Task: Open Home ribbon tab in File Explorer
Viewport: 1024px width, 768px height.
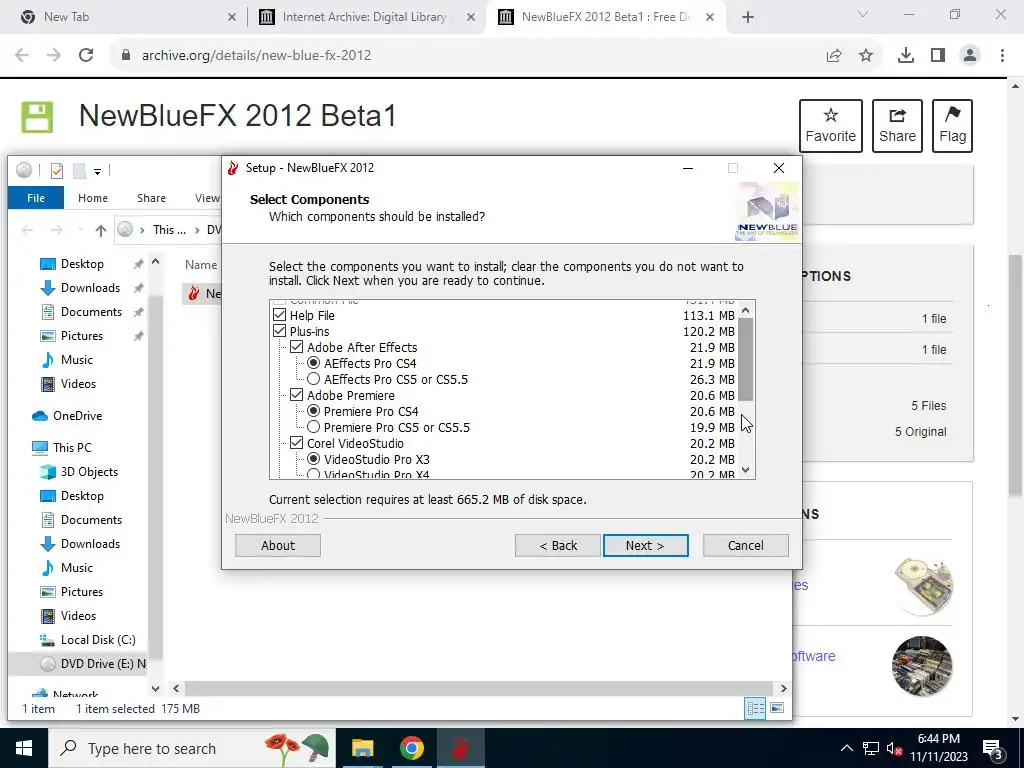Action: [93, 198]
